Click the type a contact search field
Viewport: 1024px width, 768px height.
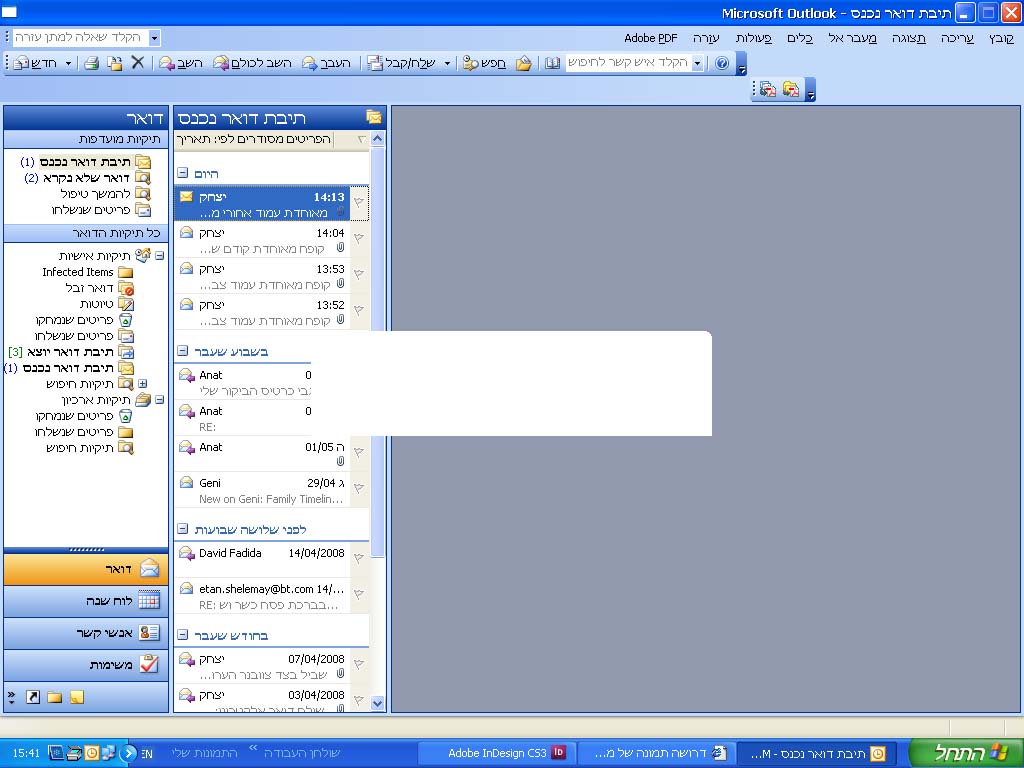pos(628,63)
